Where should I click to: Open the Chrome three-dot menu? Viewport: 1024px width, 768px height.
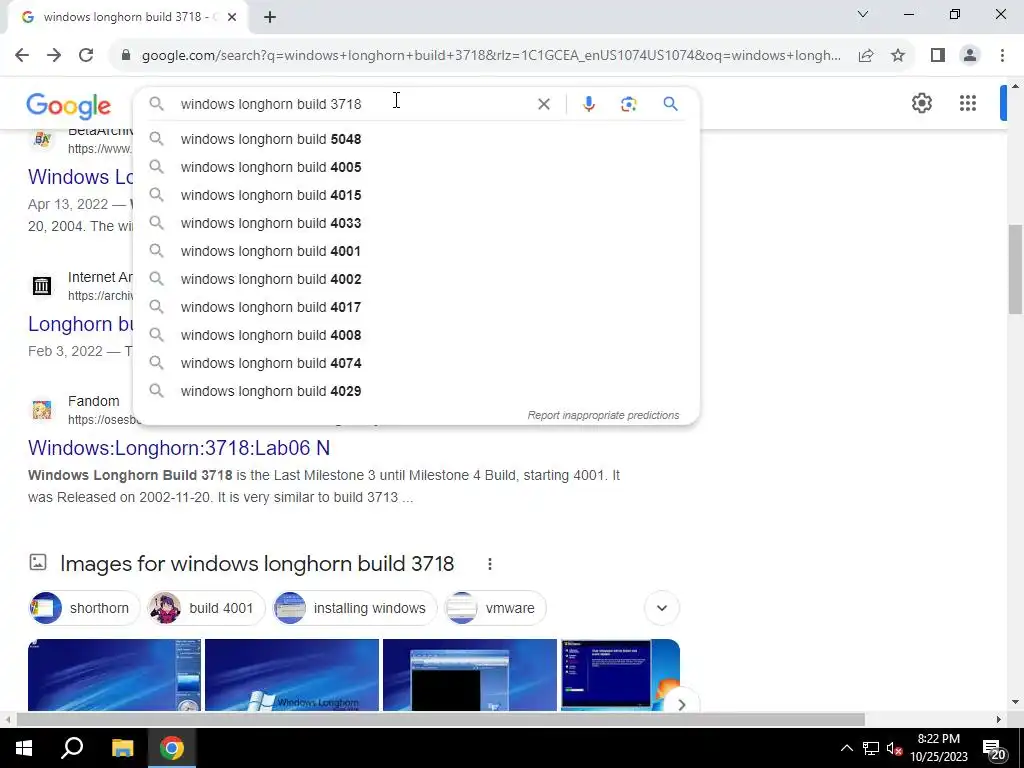(1002, 56)
